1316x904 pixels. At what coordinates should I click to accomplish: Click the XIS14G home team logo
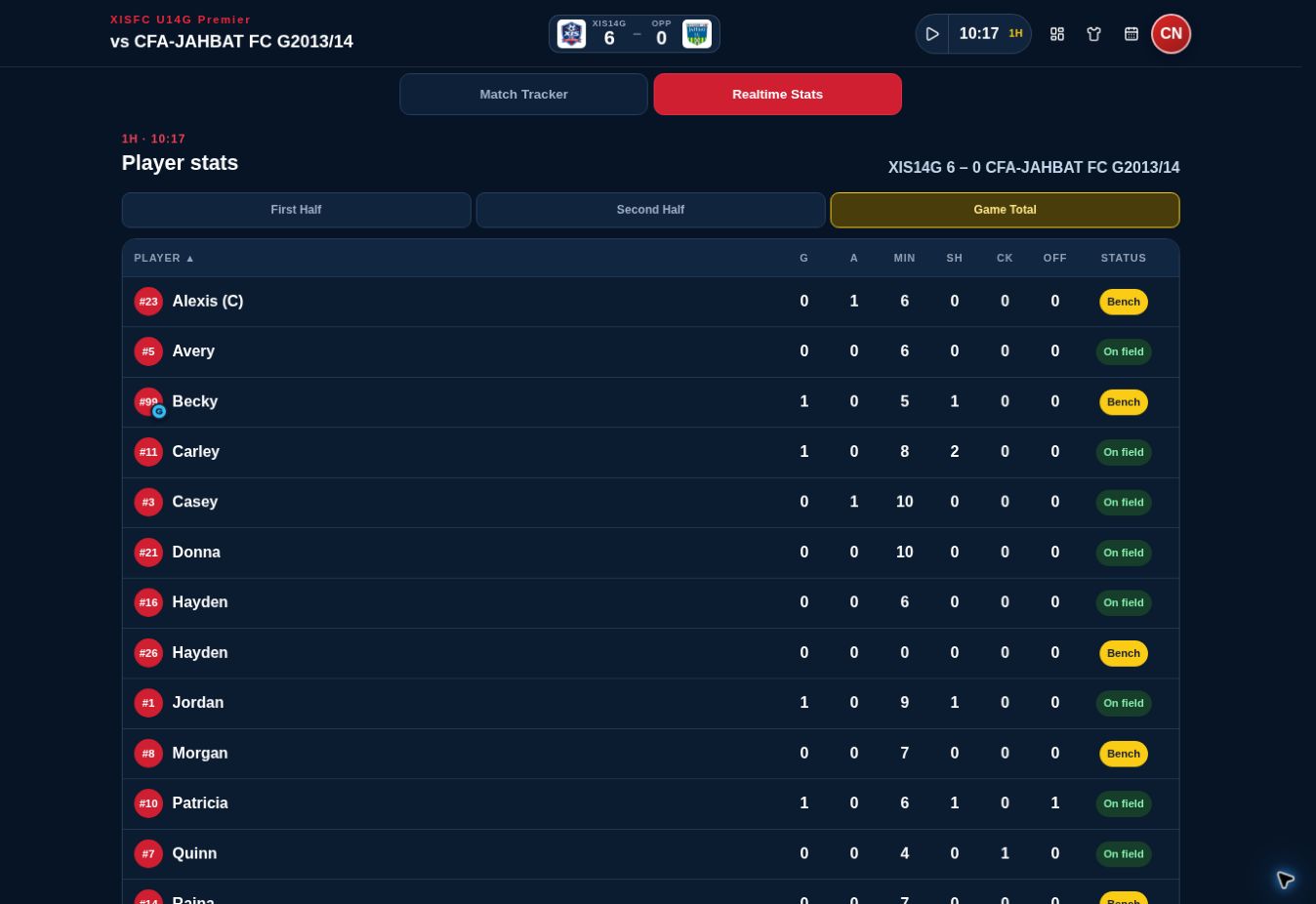click(572, 34)
